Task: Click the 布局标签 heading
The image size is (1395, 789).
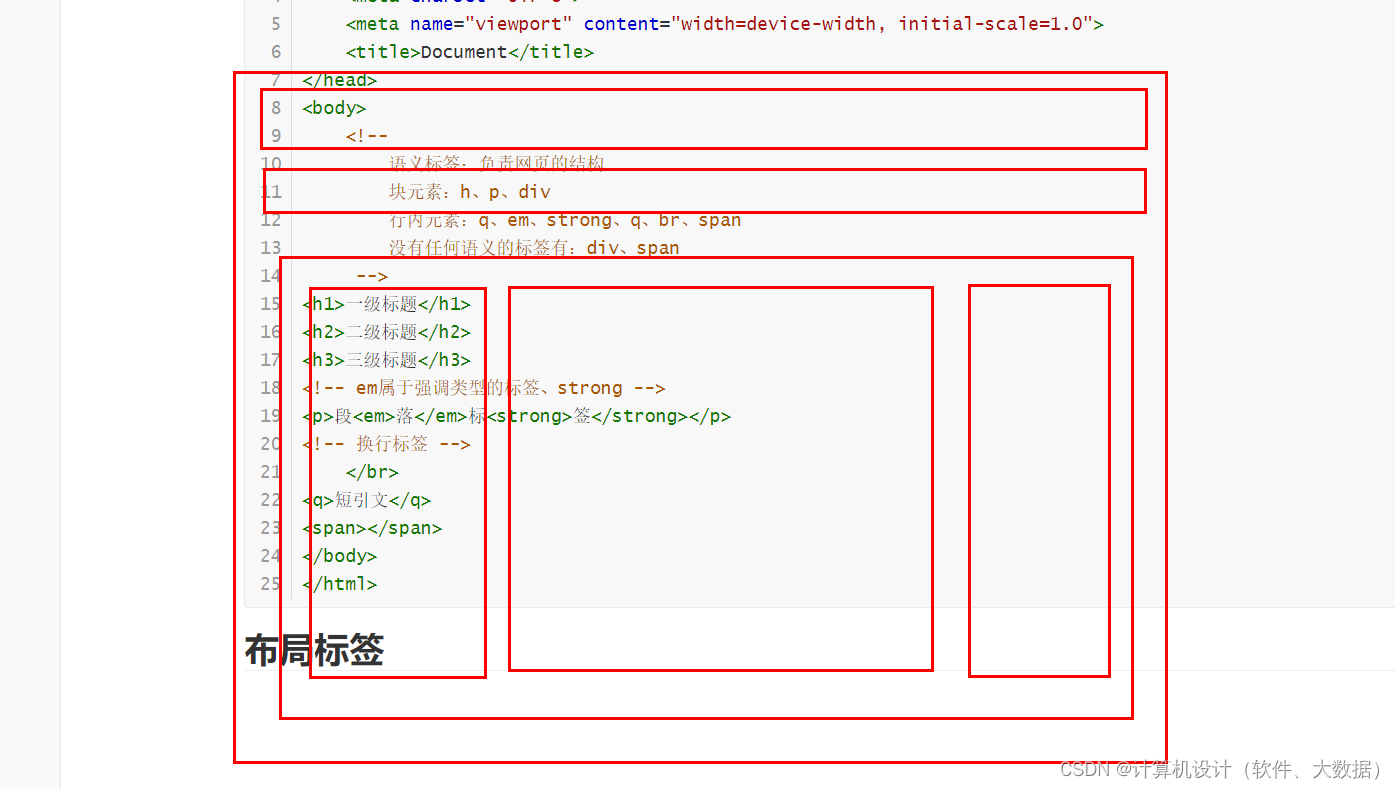Action: [x=314, y=650]
